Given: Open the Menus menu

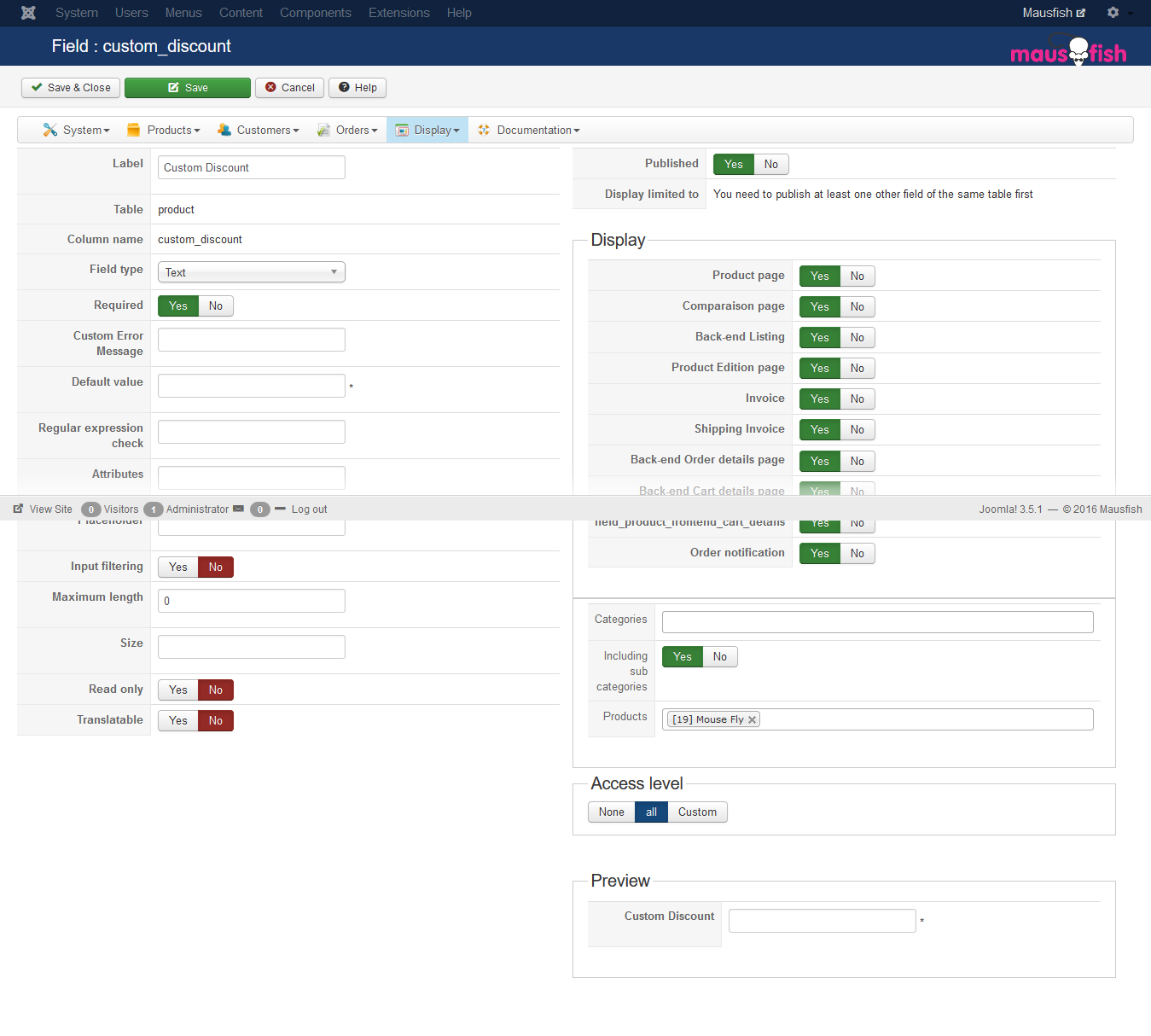Looking at the screenshot, I should coord(183,13).
